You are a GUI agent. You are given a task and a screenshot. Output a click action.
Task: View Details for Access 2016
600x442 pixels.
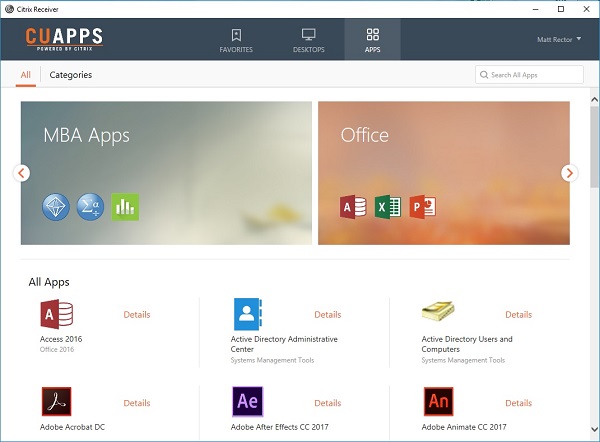pyautogui.click(x=137, y=315)
